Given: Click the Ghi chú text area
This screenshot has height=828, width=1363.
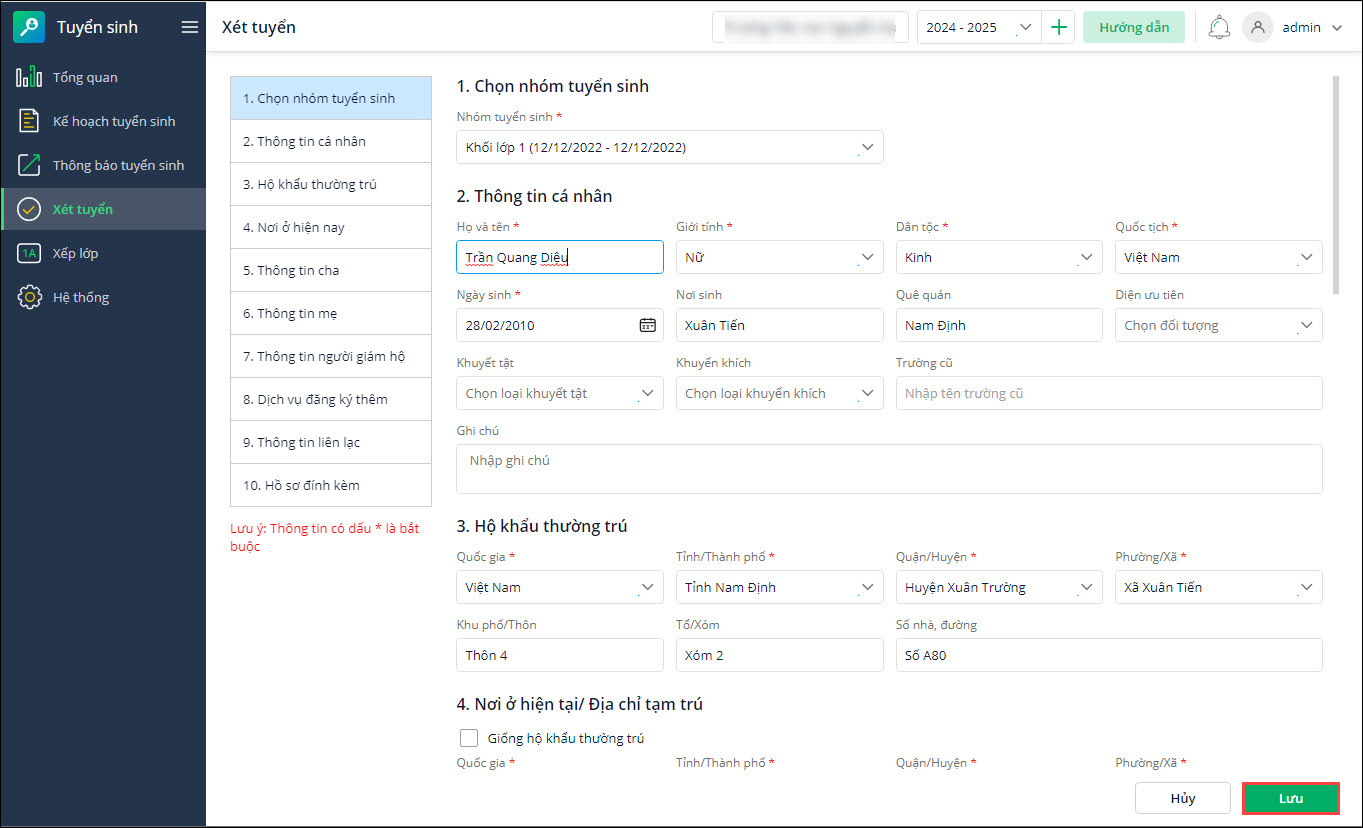Looking at the screenshot, I should click(889, 469).
